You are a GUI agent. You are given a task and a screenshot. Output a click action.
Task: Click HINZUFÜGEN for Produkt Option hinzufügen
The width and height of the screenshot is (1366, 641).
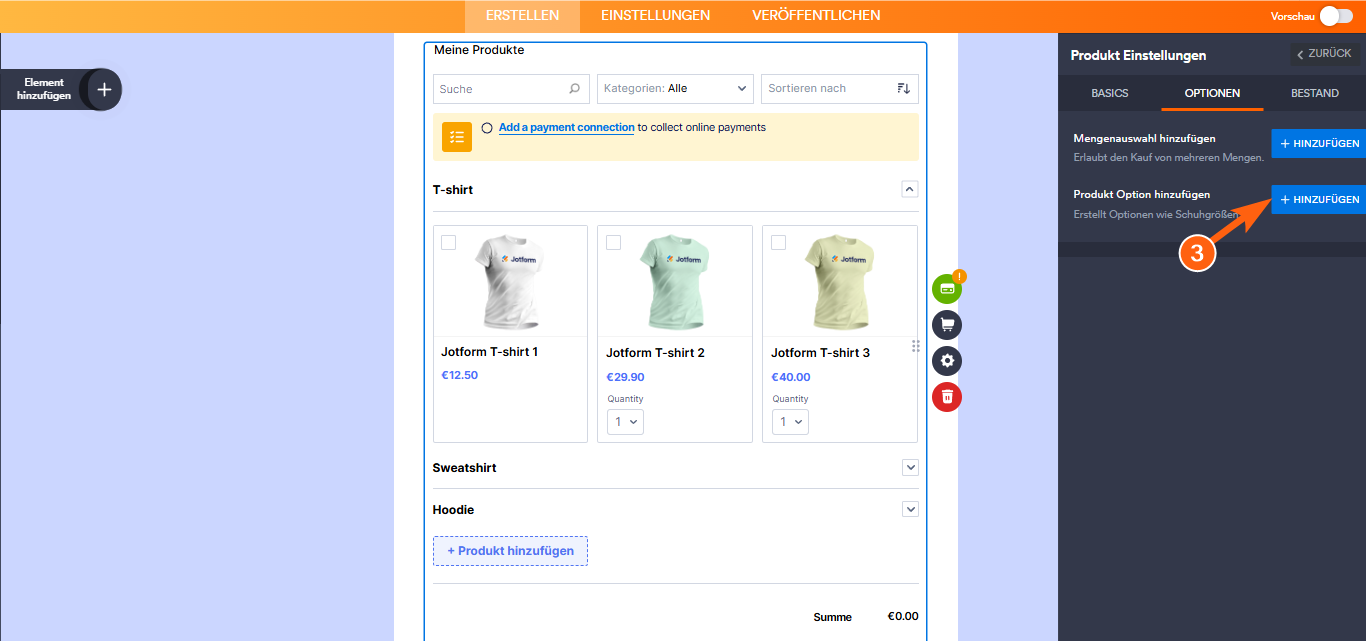(1318, 199)
